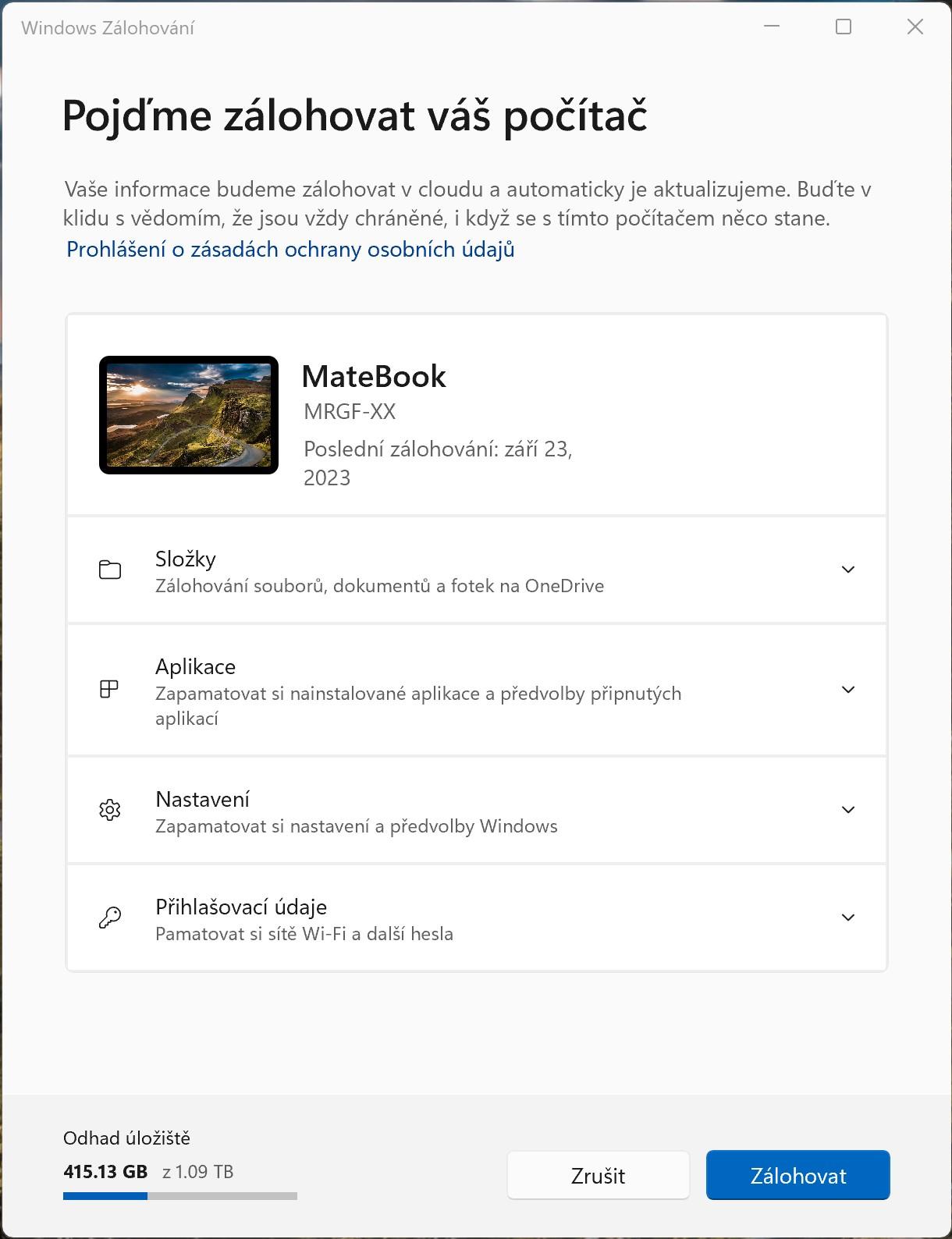Expand the Složky section chevron
Image resolution: width=952 pixels, height=1239 pixels.
(848, 570)
